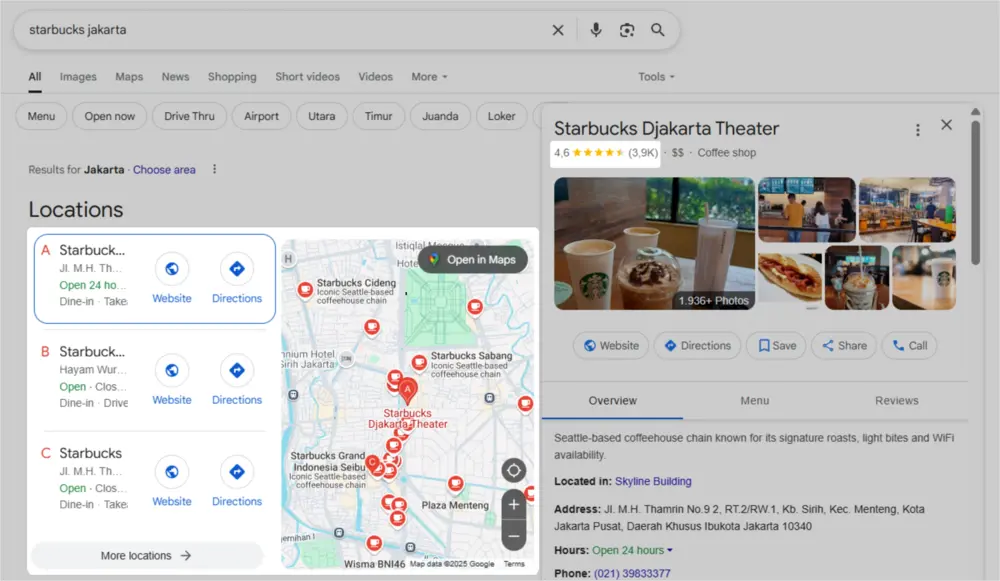Open three-dot menu in Starbucks Djakarta Theater panel
The height and width of the screenshot is (581, 1000).
(x=918, y=130)
